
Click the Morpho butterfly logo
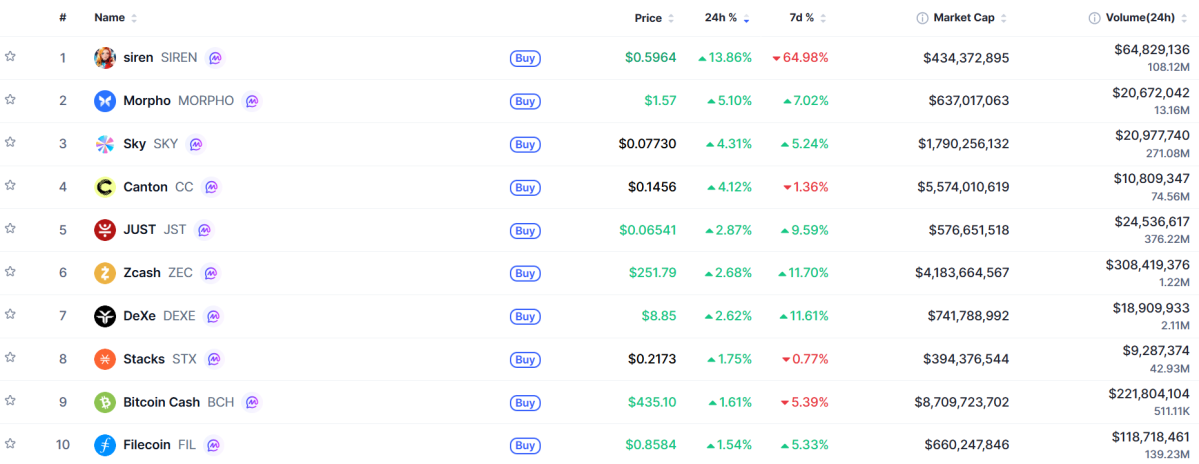[x=105, y=101]
